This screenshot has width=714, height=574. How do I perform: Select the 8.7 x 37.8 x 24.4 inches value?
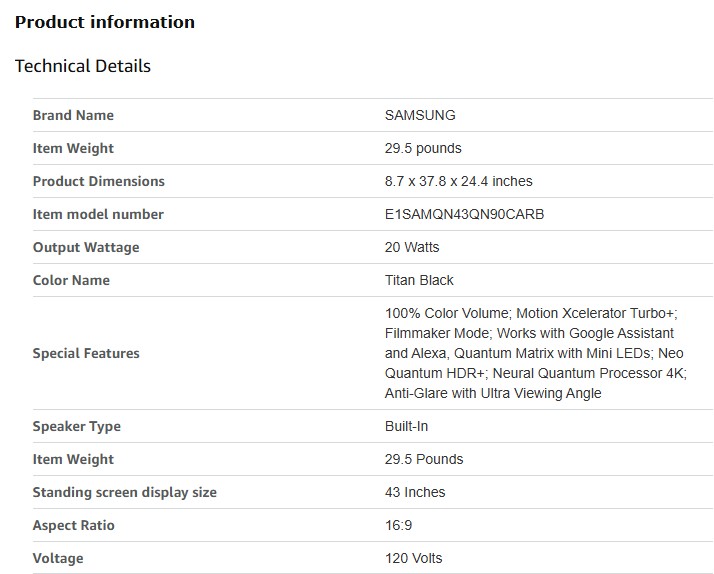click(x=458, y=181)
